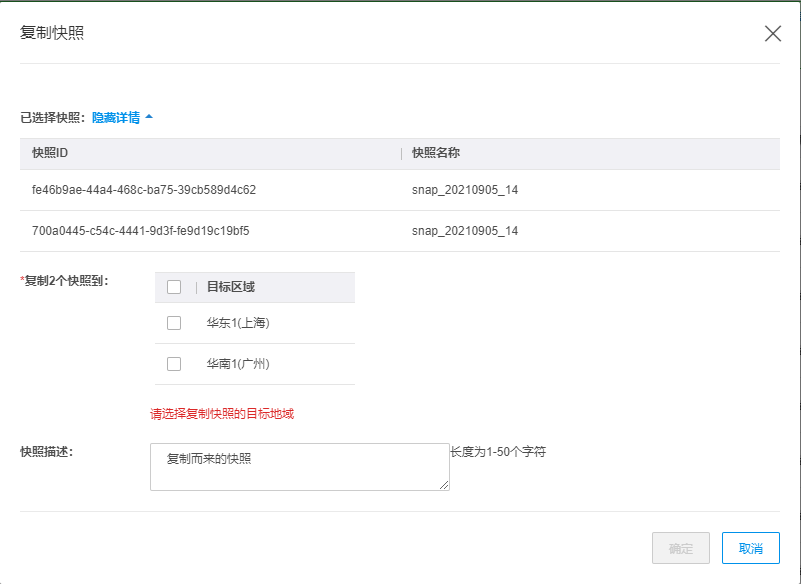The image size is (801, 584).
Task: Click the greyed-out 确定 button
Action: [x=680, y=548]
